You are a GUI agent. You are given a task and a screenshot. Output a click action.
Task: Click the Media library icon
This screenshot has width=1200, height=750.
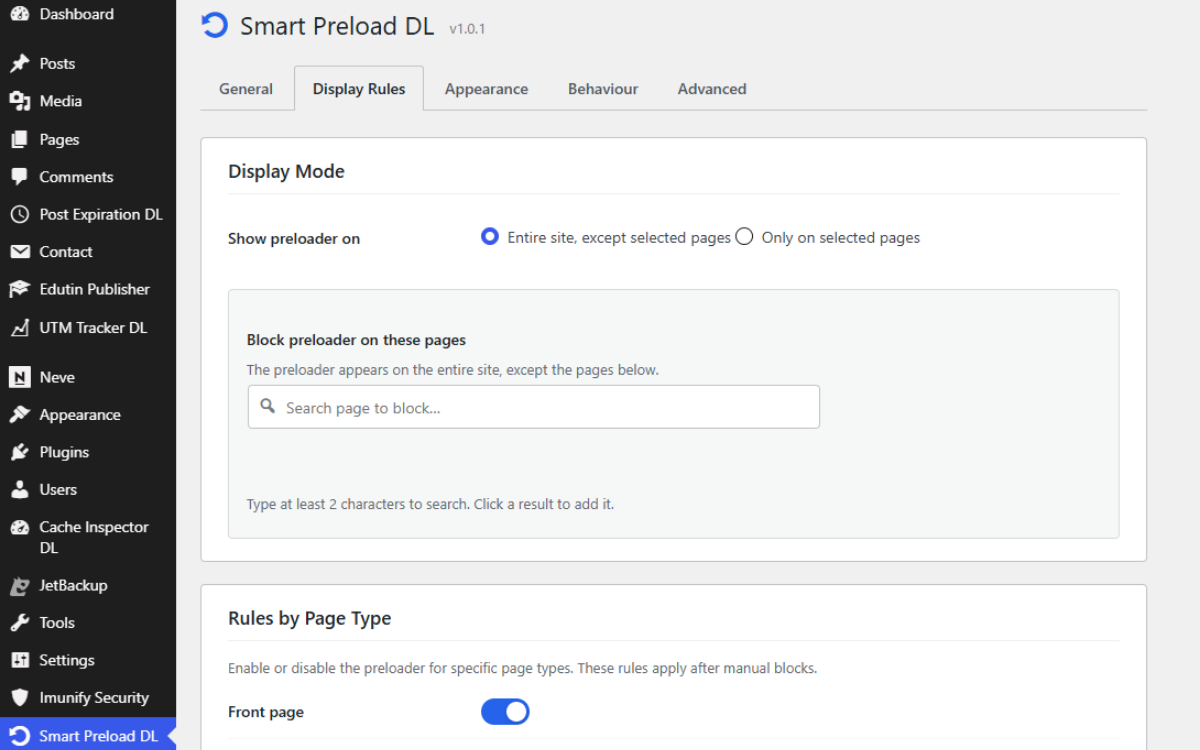(19, 101)
